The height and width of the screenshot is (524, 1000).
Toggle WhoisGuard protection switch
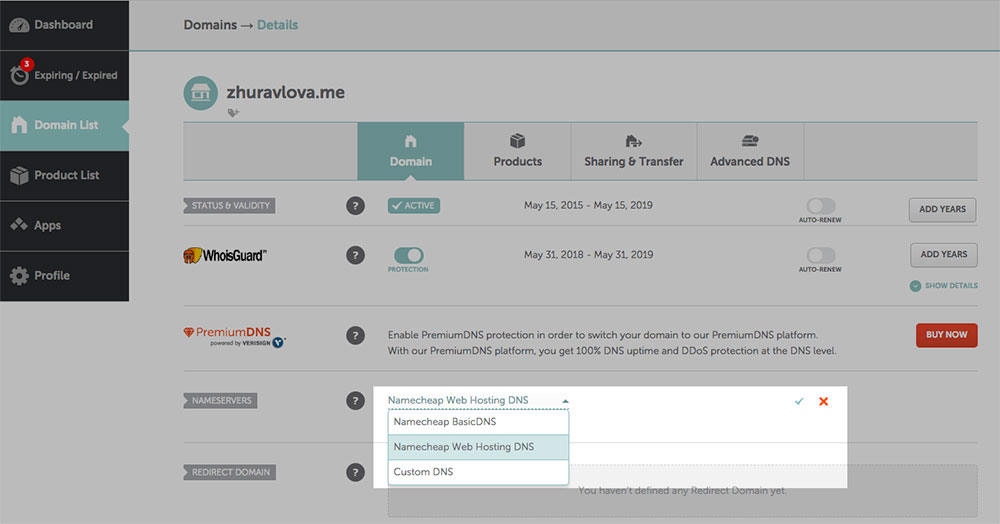(x=408, y=255)
